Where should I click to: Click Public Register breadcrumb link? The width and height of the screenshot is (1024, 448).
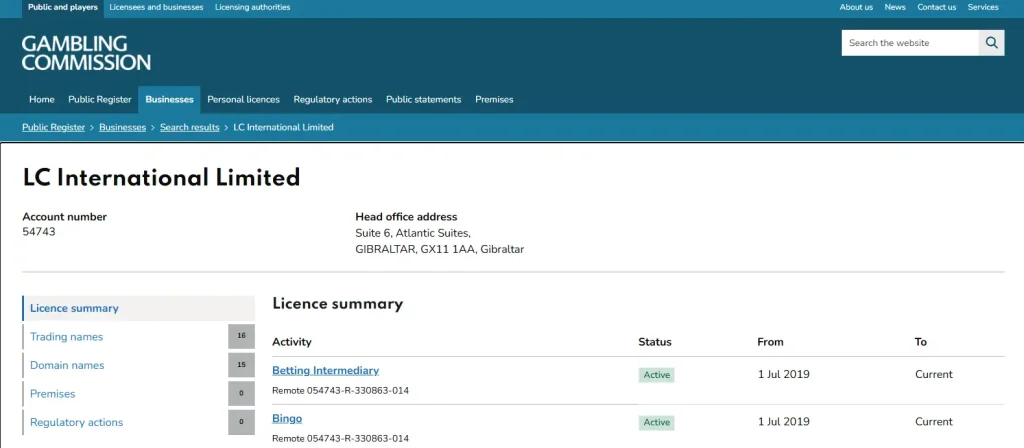pos(54,127)
